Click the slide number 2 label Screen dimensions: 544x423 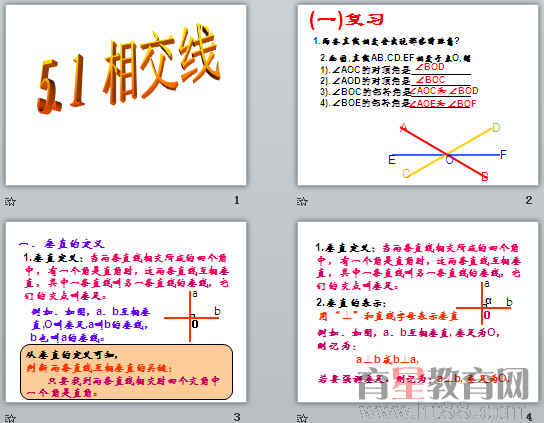click(x=529, y=200)
